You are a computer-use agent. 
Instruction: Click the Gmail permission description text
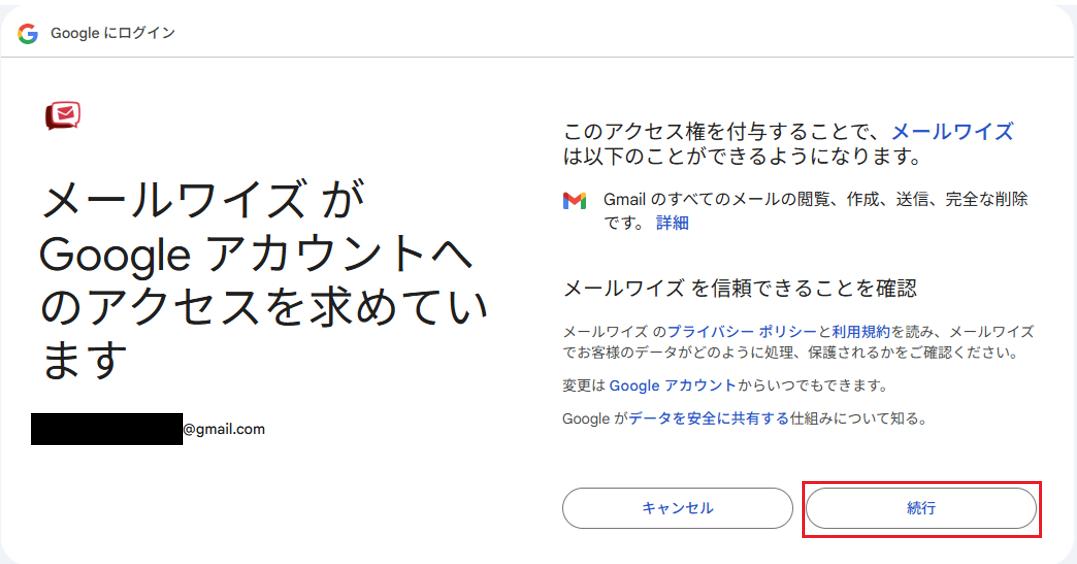815,200
